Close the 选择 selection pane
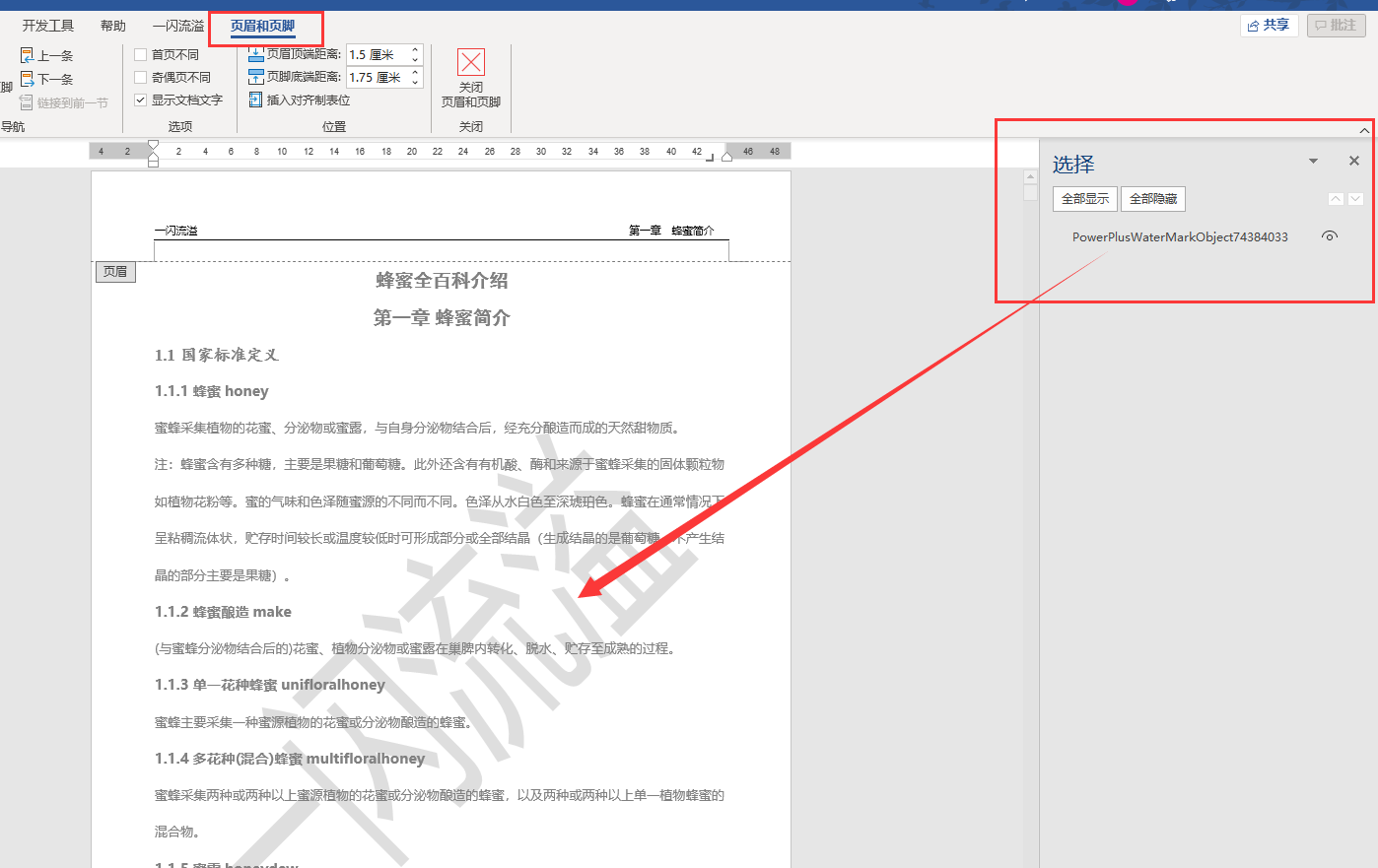Image resolution: width=1378 pixels, height=868 pixels. pyautogui.click(x=1354, y=161)
